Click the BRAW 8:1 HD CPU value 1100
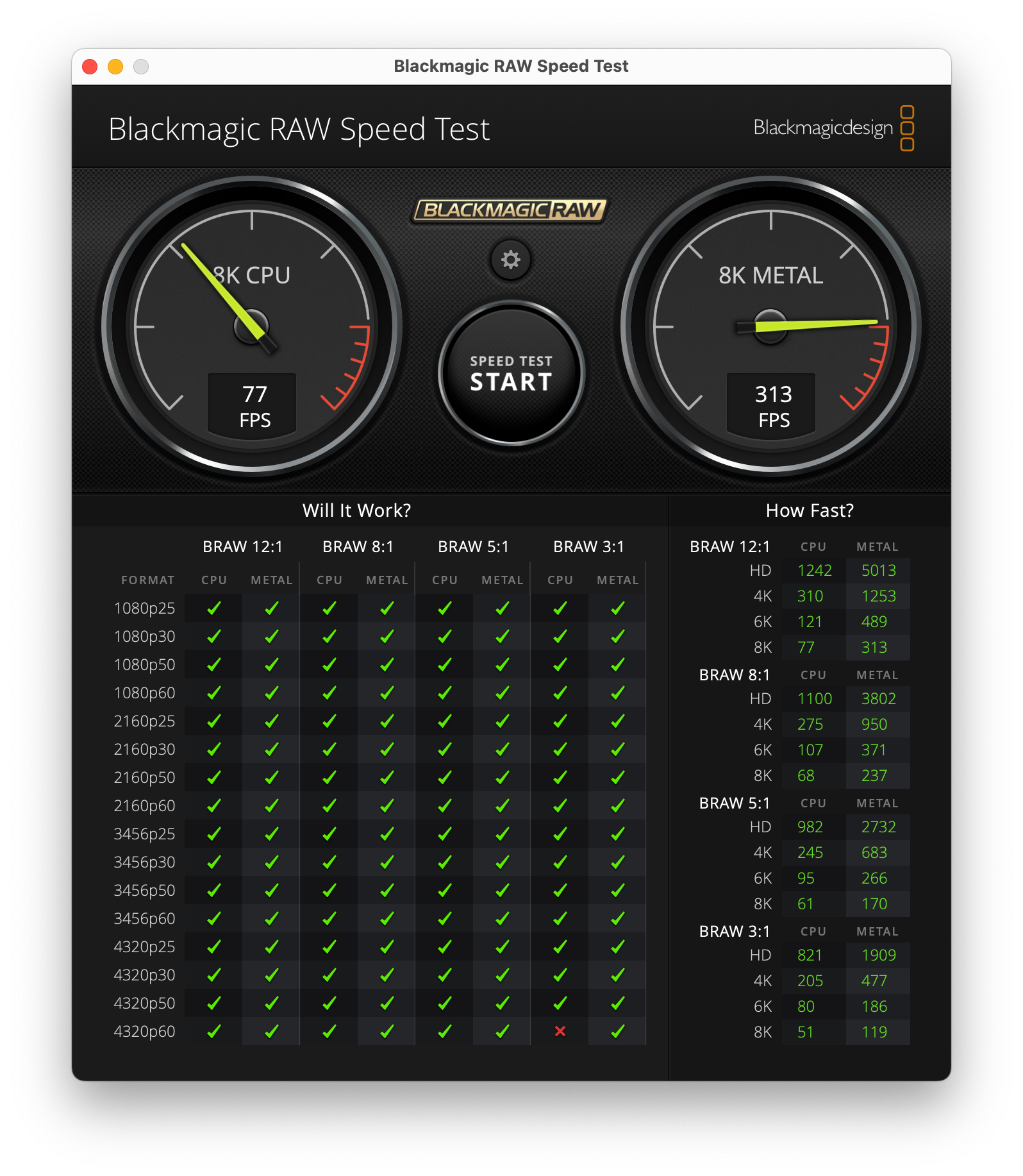 pyautogui.click(x=815, y=698)
